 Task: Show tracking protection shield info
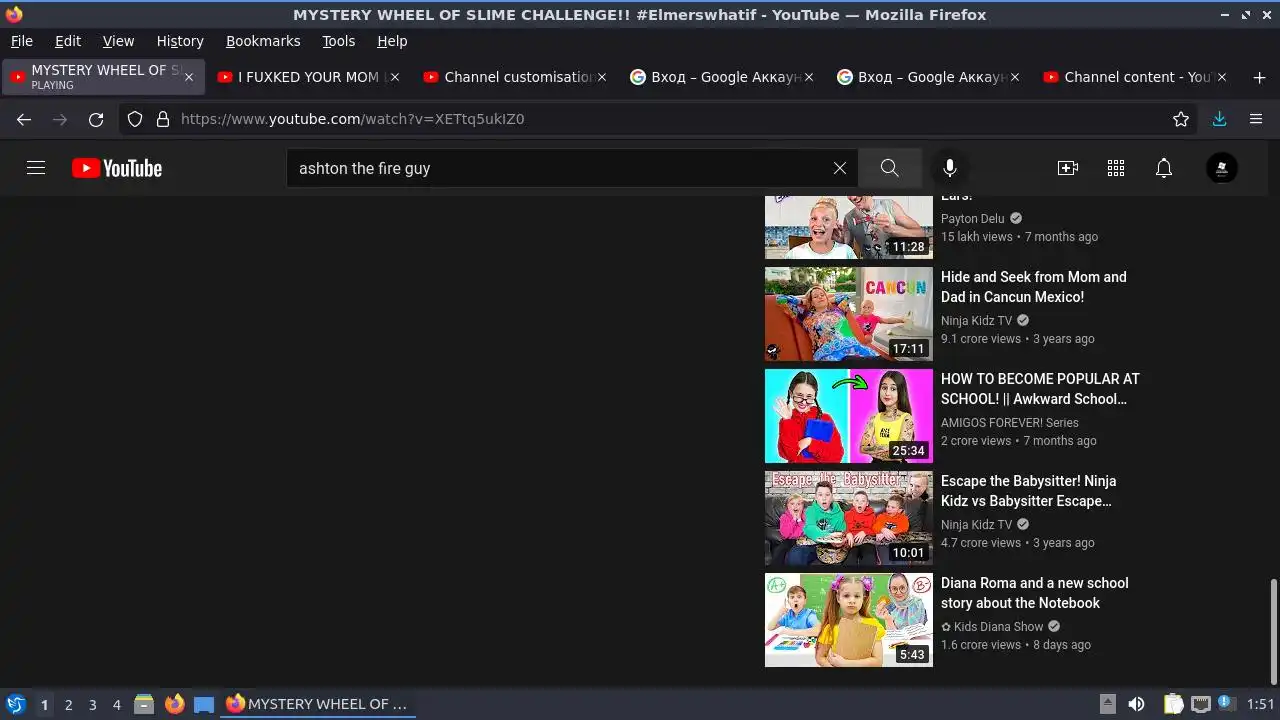(x=135, y=119)
